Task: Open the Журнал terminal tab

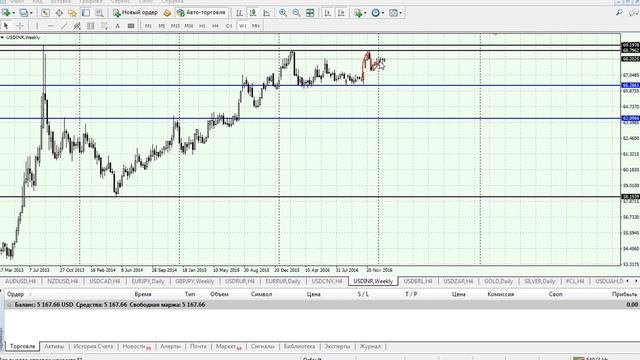Action: coord(370,347)
